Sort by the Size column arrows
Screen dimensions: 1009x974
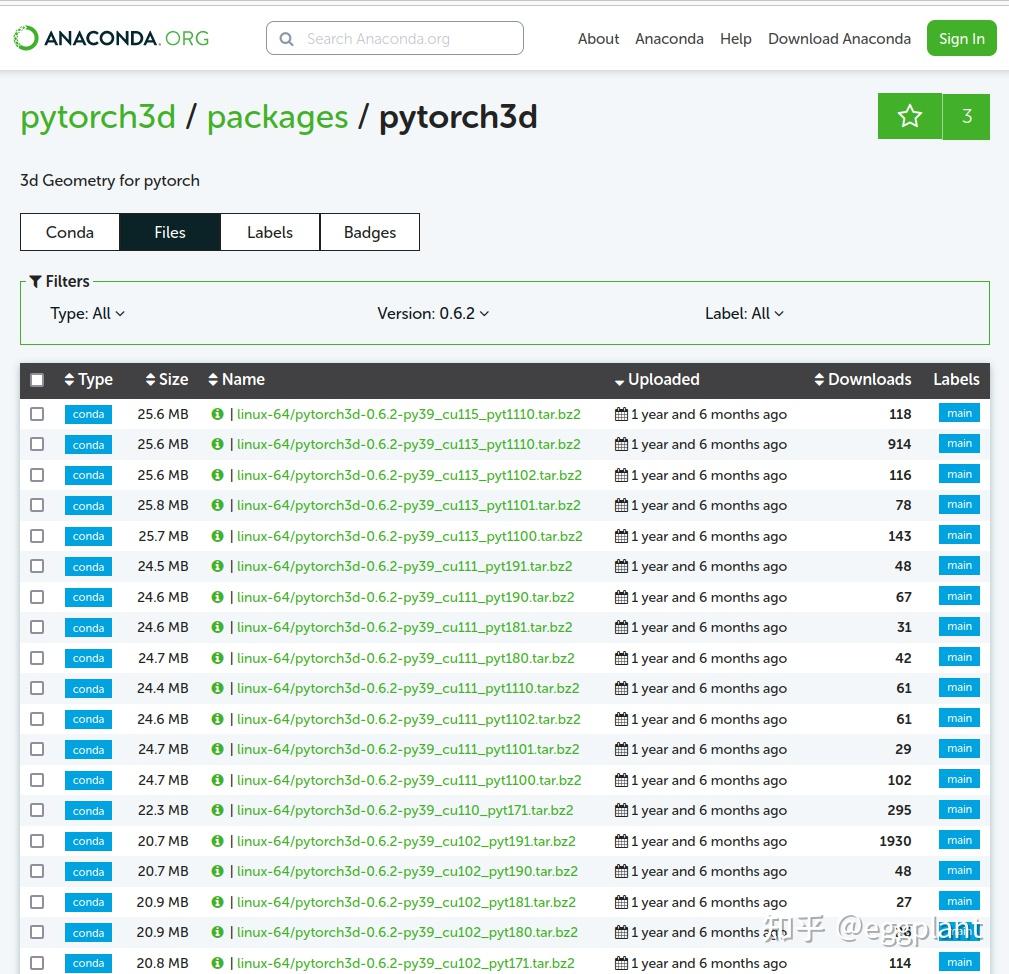click(x=150, y=380)
